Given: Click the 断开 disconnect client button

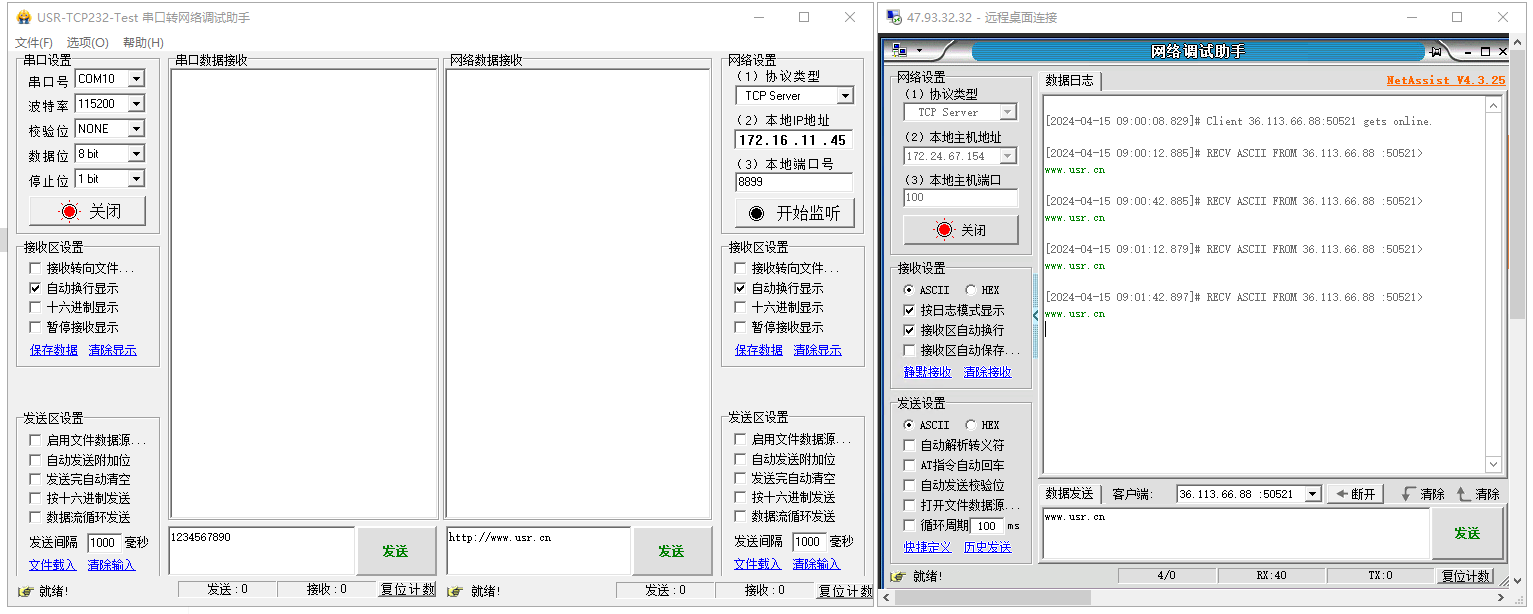Looking at the screenshot, I should 1354,494.
